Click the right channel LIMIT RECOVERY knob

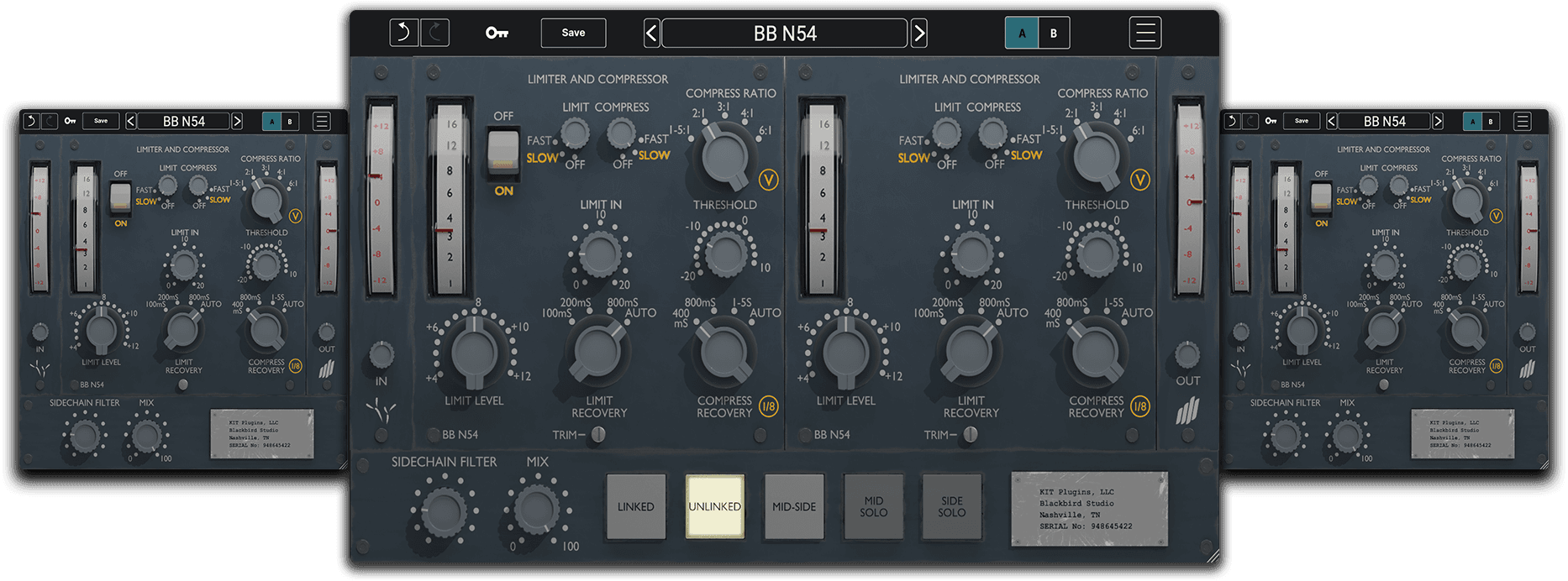coord(970,350)
